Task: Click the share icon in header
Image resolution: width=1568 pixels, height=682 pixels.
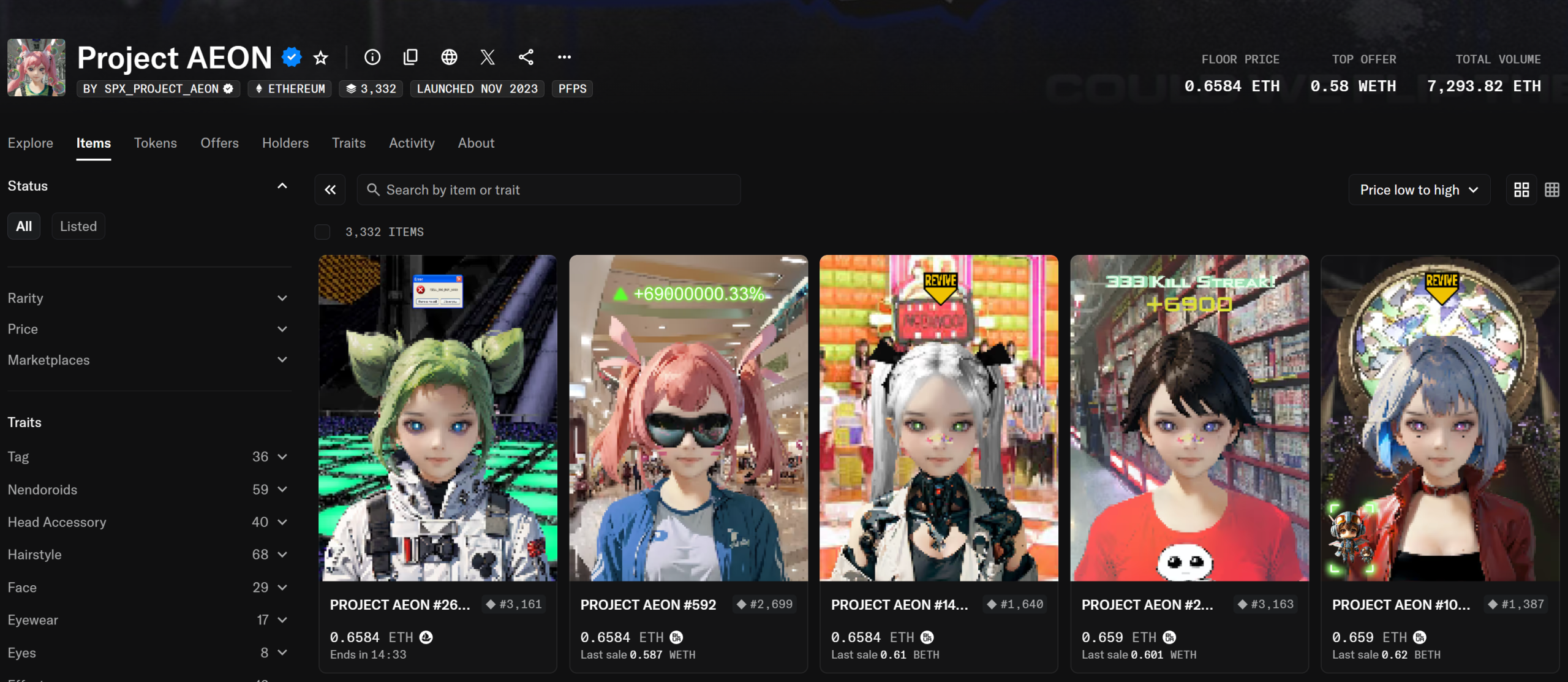Action: [526, 58]
